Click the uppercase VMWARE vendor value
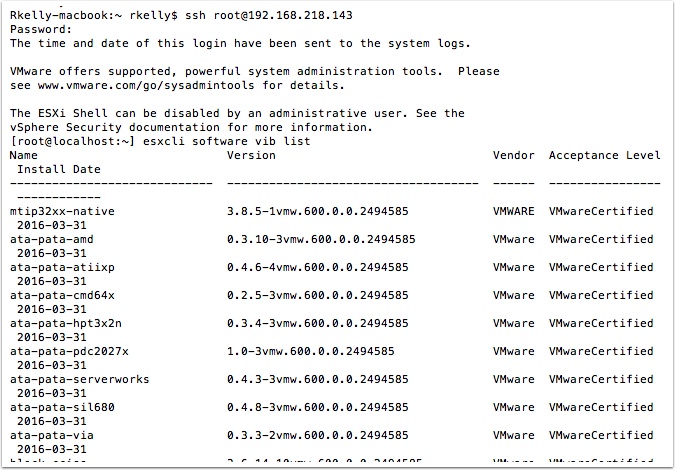The width and height of the screenshot is (675, 470). pyautogui.click(x=514, y=211)
